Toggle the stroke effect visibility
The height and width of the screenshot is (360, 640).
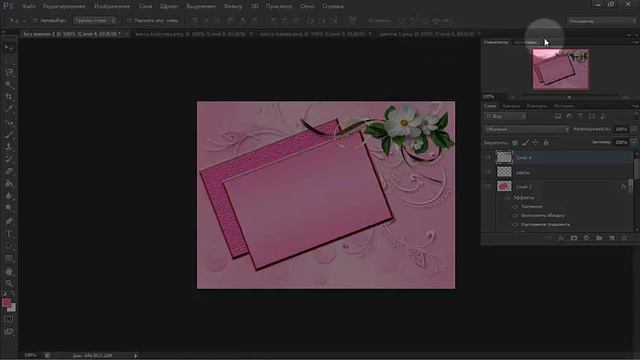click(515, 216)
